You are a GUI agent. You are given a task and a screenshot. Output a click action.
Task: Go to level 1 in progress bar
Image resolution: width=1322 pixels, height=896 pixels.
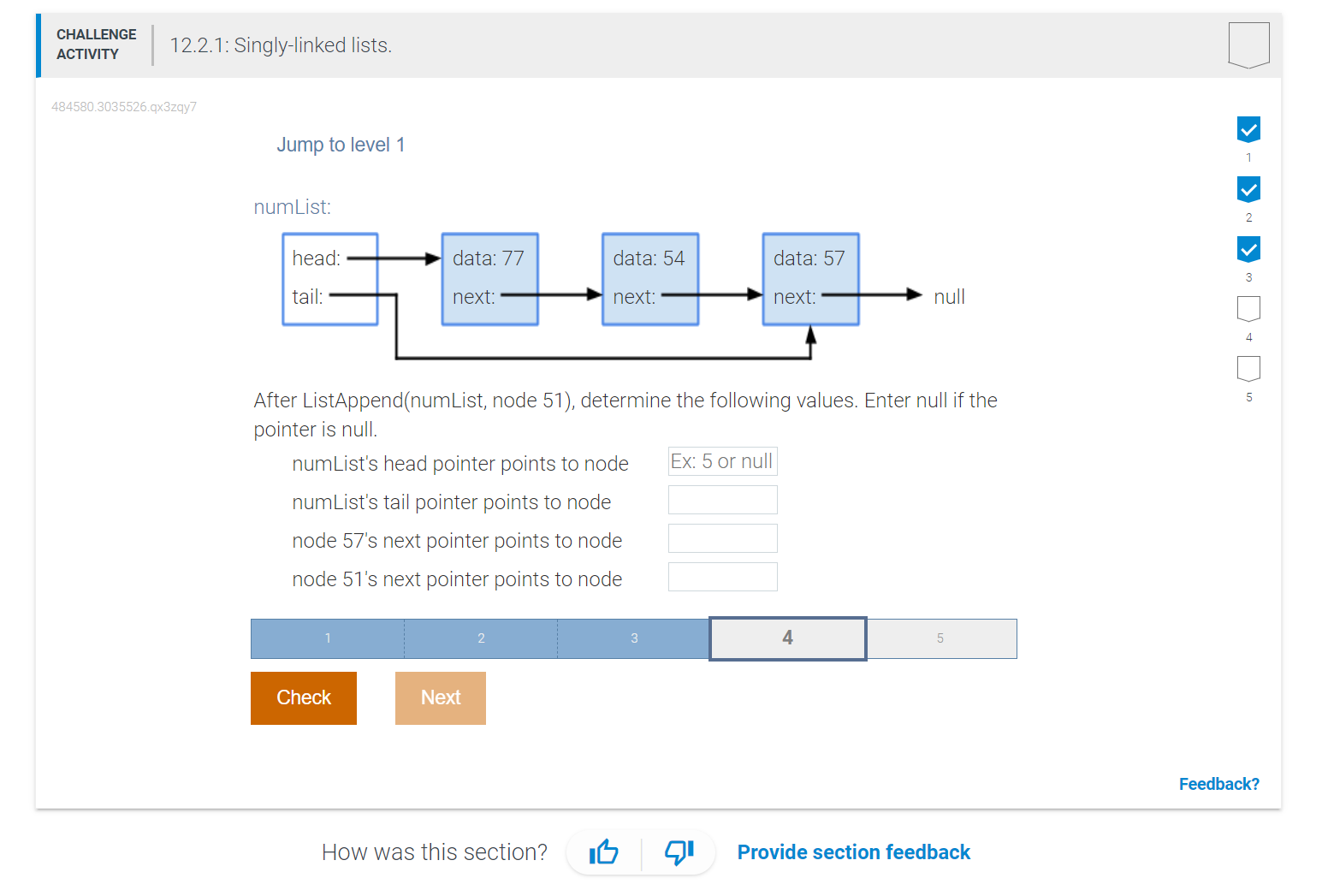coord(328,638)
